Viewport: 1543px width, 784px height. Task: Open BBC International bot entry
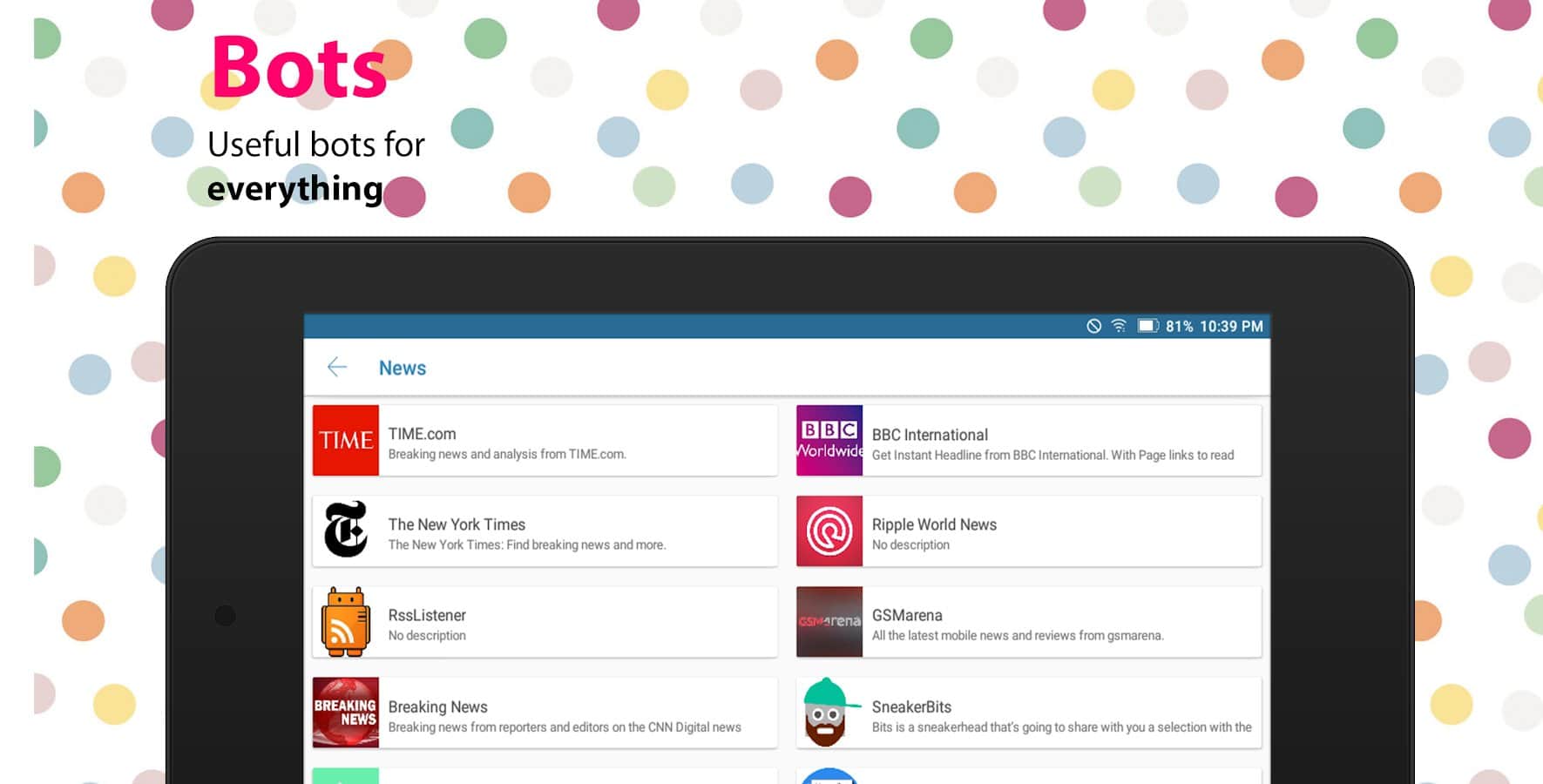click(930, 435)
